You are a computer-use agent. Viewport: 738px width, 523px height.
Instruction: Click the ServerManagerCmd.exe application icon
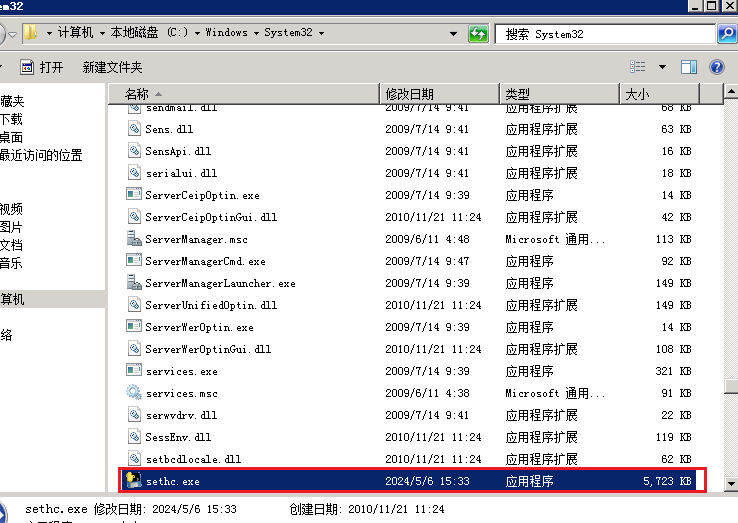click(134, 260)
